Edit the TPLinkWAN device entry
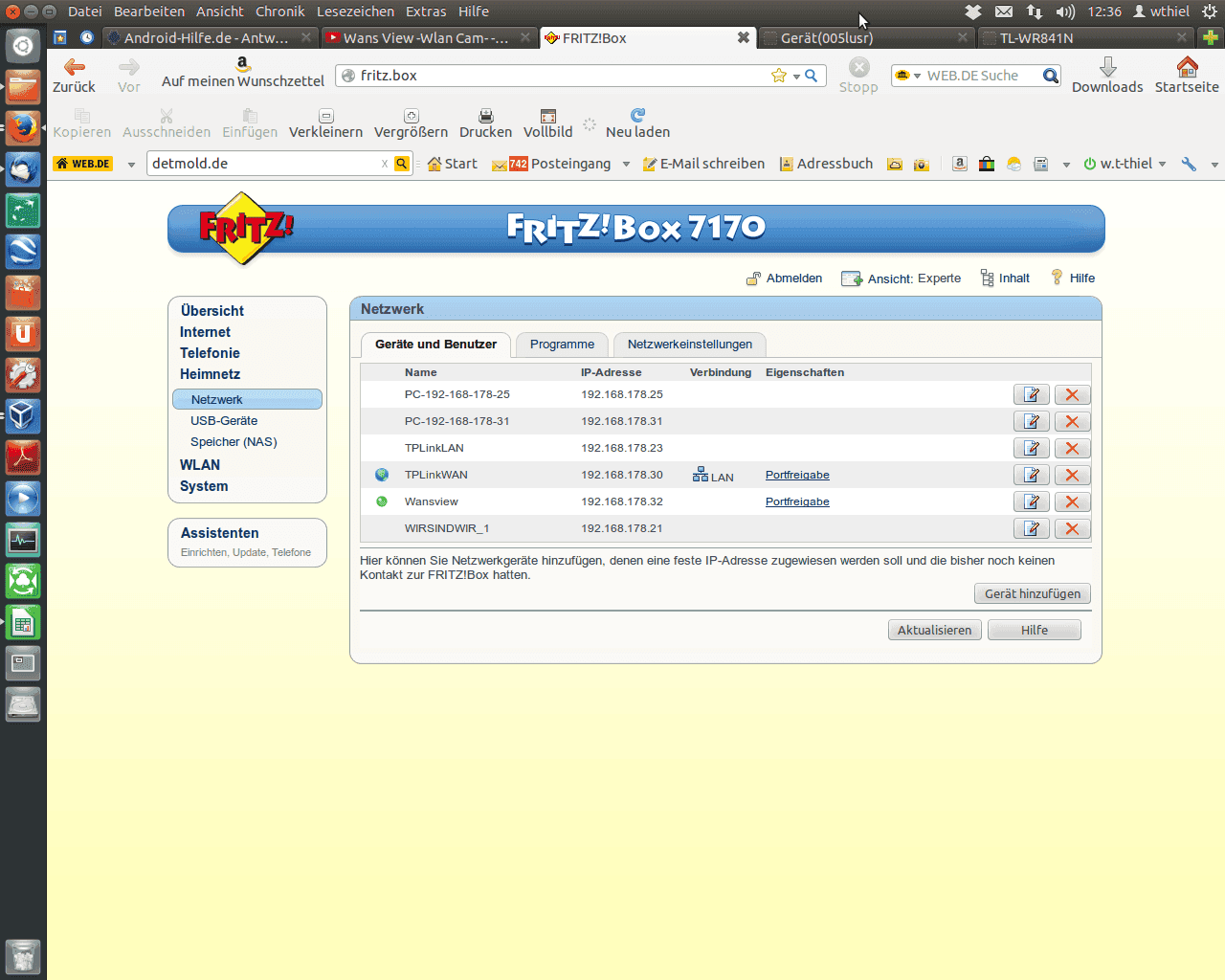1225x980 pixels. coord(1032,475)
